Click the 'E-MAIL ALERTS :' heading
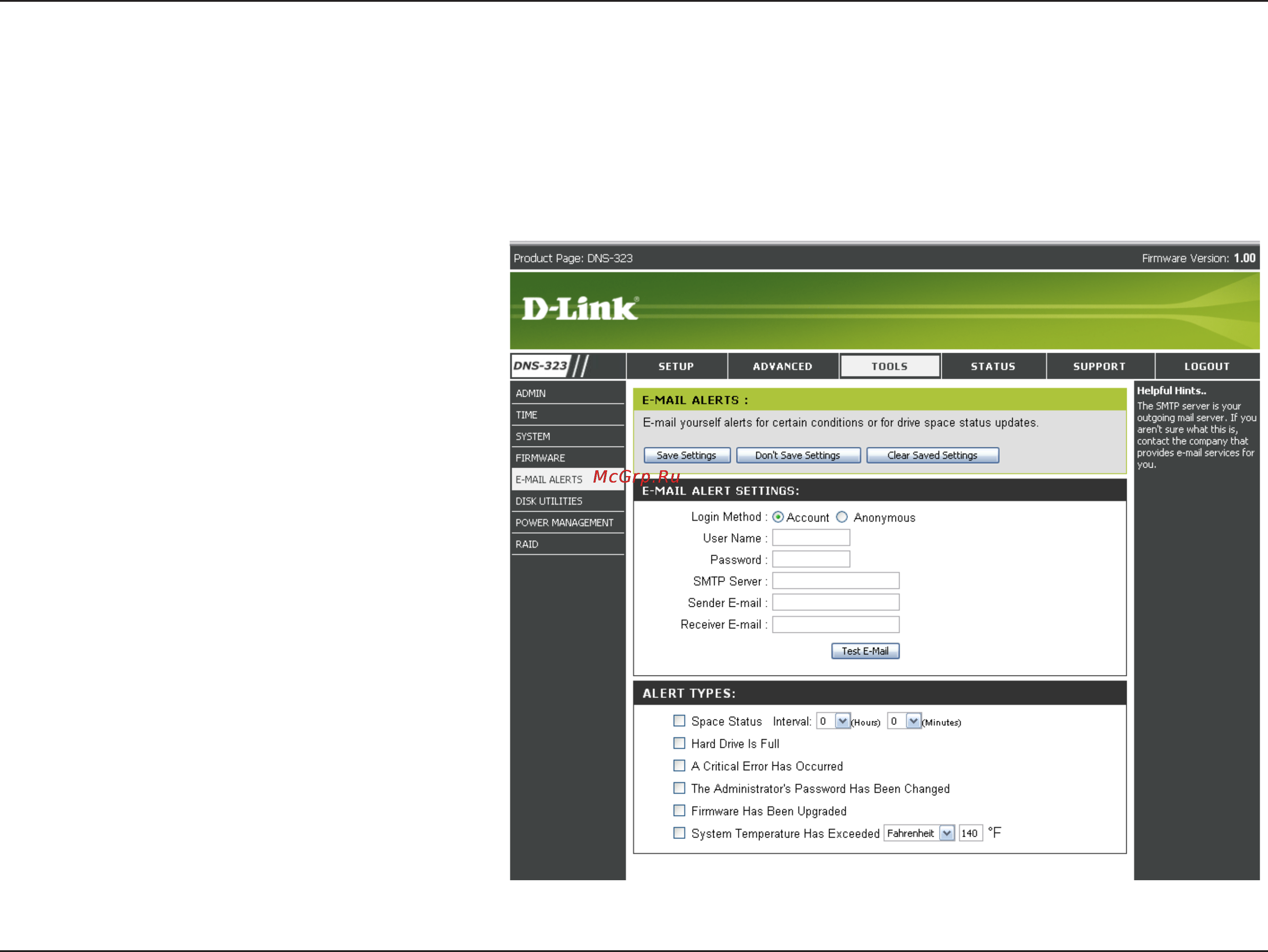This screenshot has height=952, width=1268. 695,400
